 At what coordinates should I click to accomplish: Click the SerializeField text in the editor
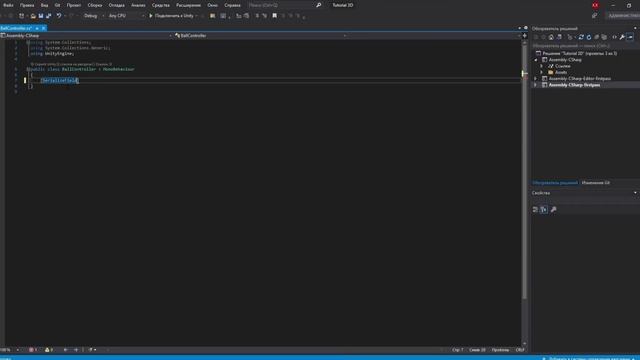(60, 80)
